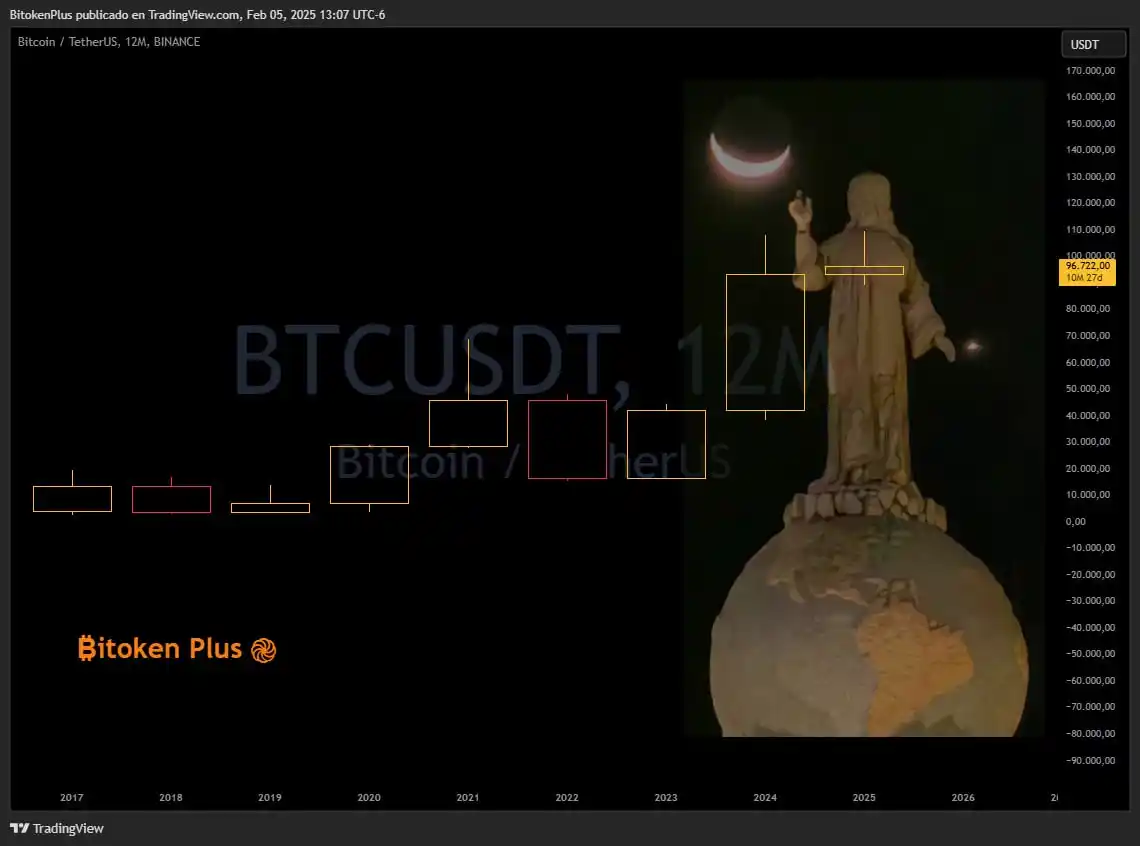Image resolution: width=1140 pixels, height=846 pixels.
Task: Click the statue's raised hand
Action: click(800, 209)
